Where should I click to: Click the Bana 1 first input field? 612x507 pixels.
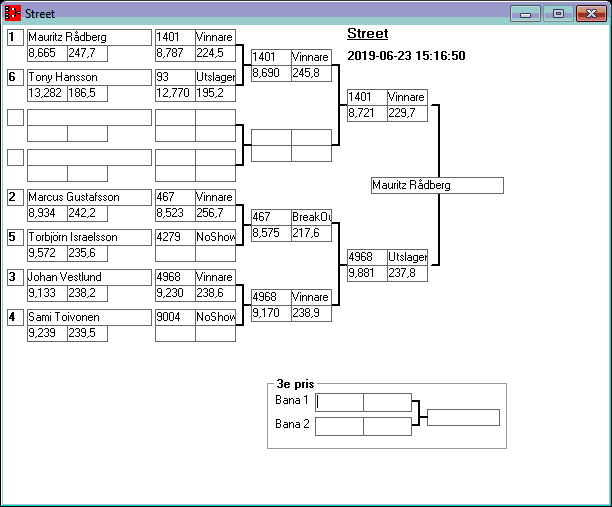tap(339, 402)
